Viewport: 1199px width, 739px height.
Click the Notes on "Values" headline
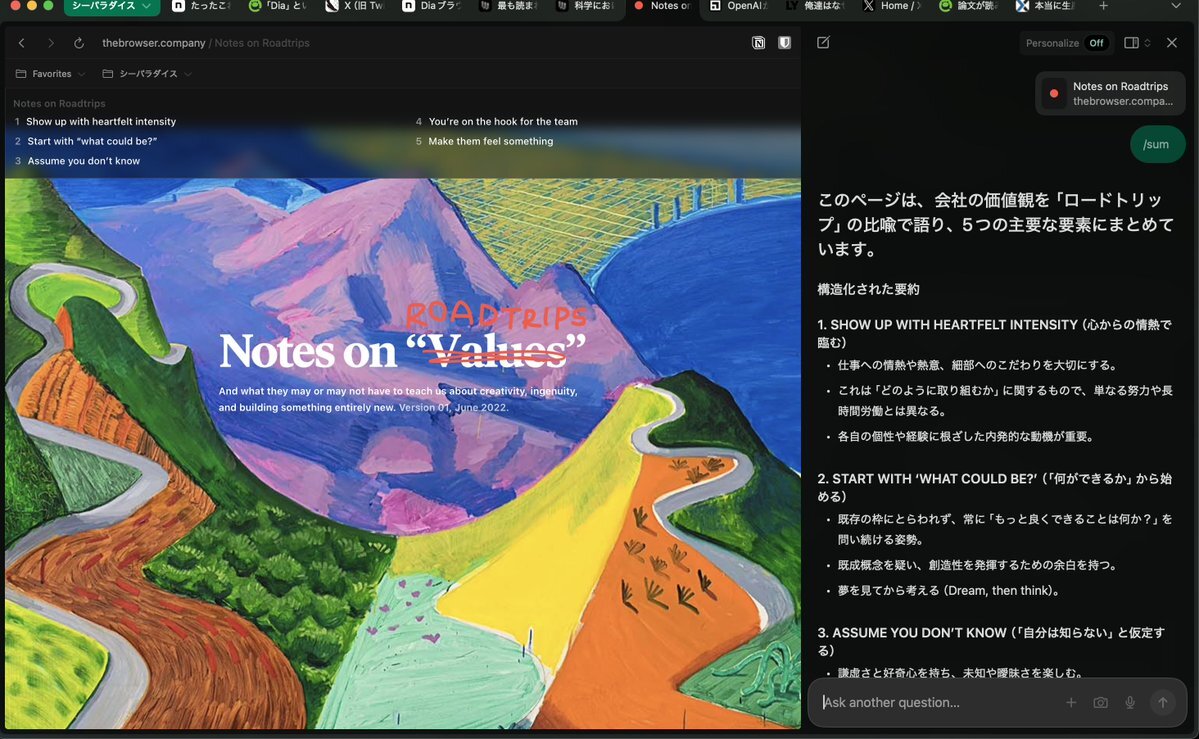[402, 351]
